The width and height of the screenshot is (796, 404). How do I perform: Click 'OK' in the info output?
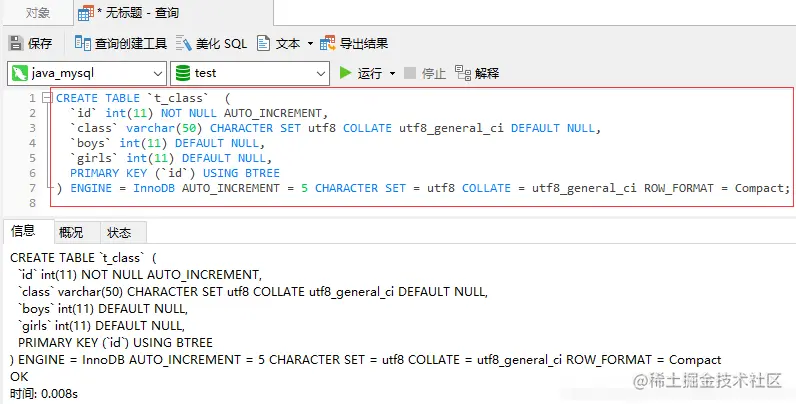(19, 377)
